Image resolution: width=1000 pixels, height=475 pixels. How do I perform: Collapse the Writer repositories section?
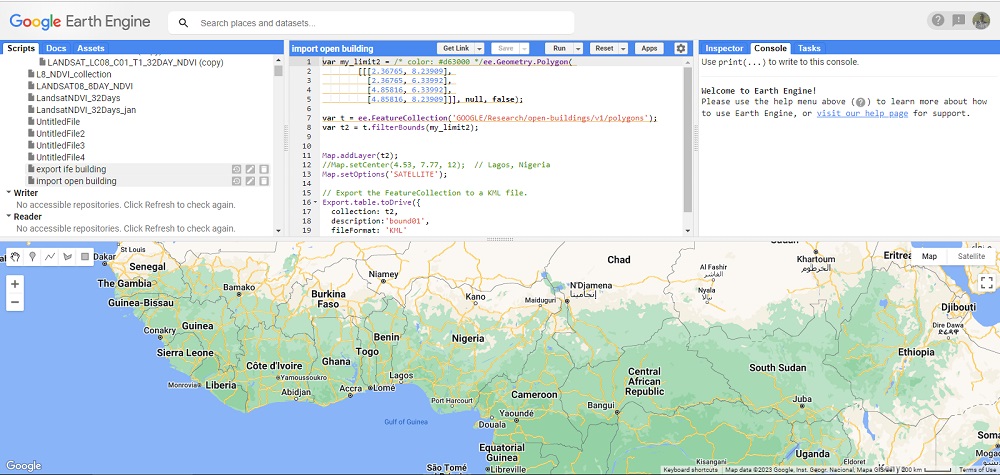[7, 193]
